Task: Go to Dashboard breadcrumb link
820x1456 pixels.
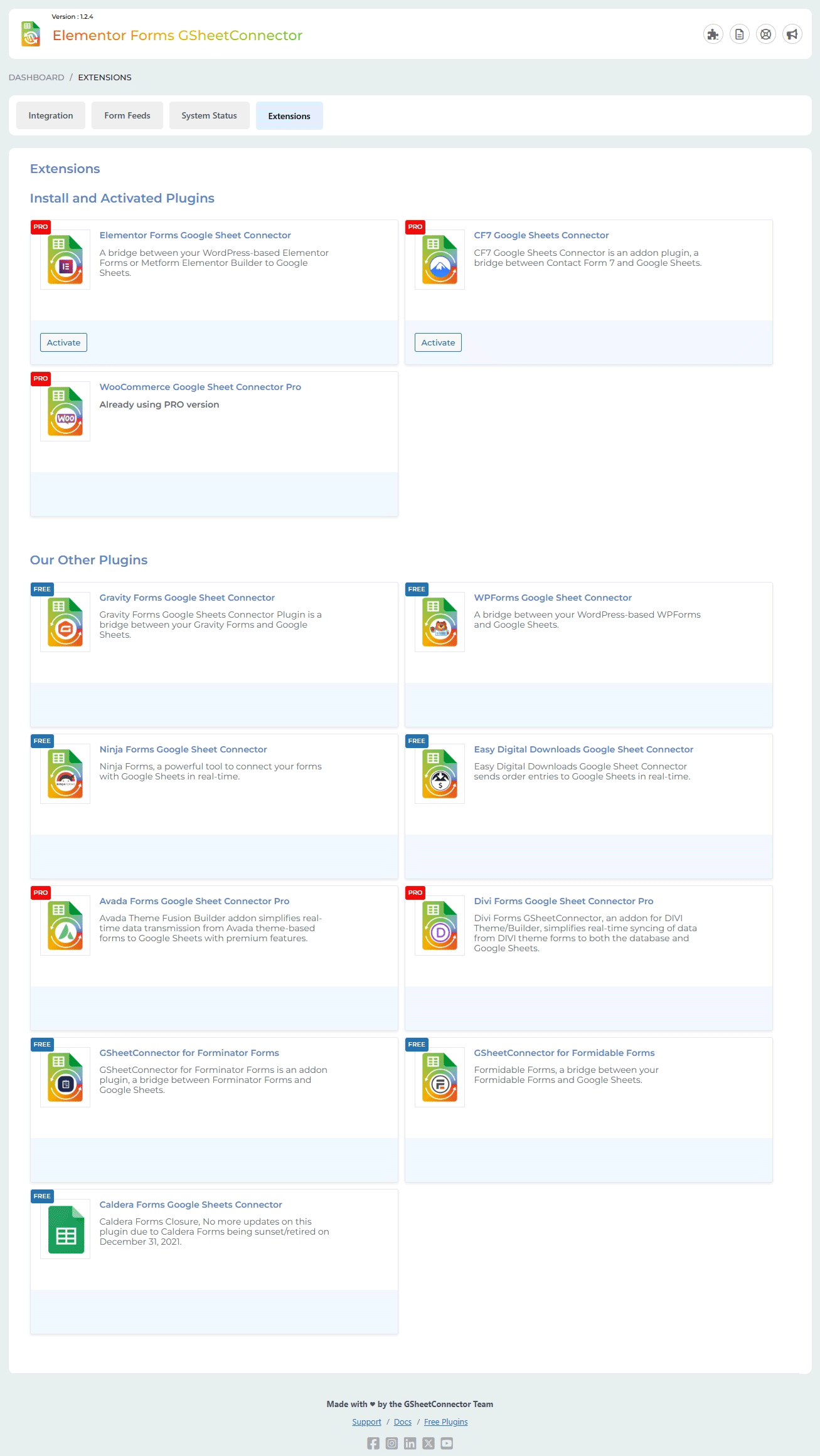Action: point(36,77)
